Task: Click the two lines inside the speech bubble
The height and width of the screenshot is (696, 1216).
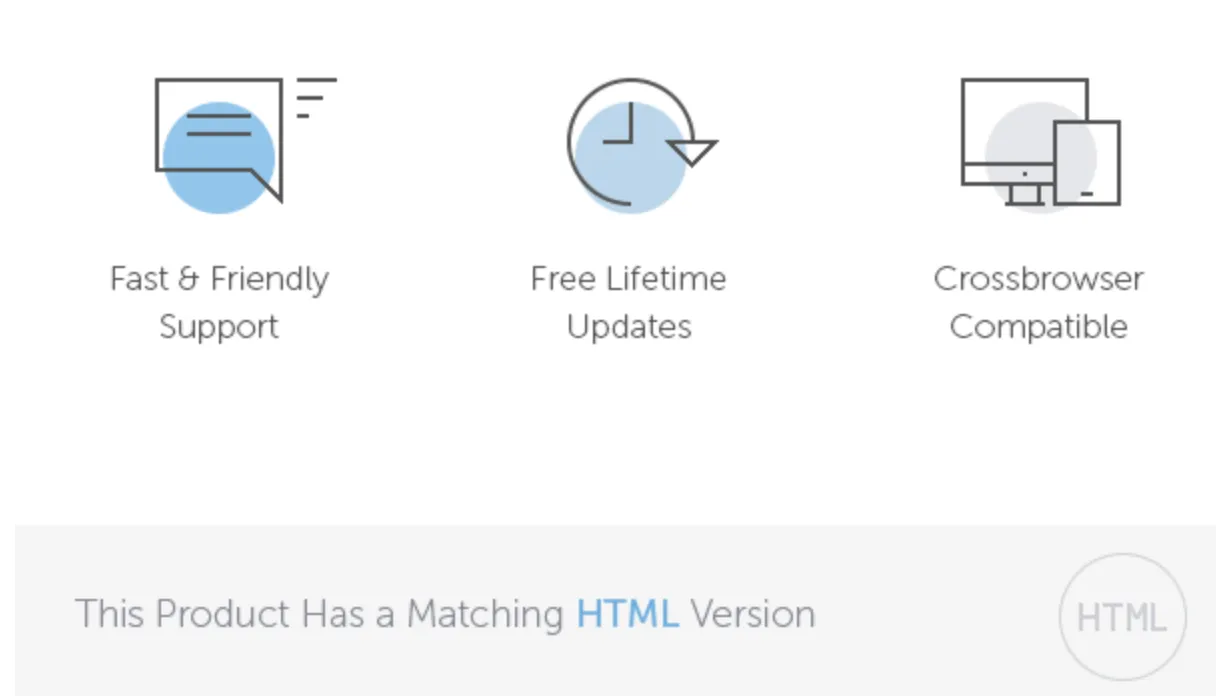Action: click(x=219, y=125)
